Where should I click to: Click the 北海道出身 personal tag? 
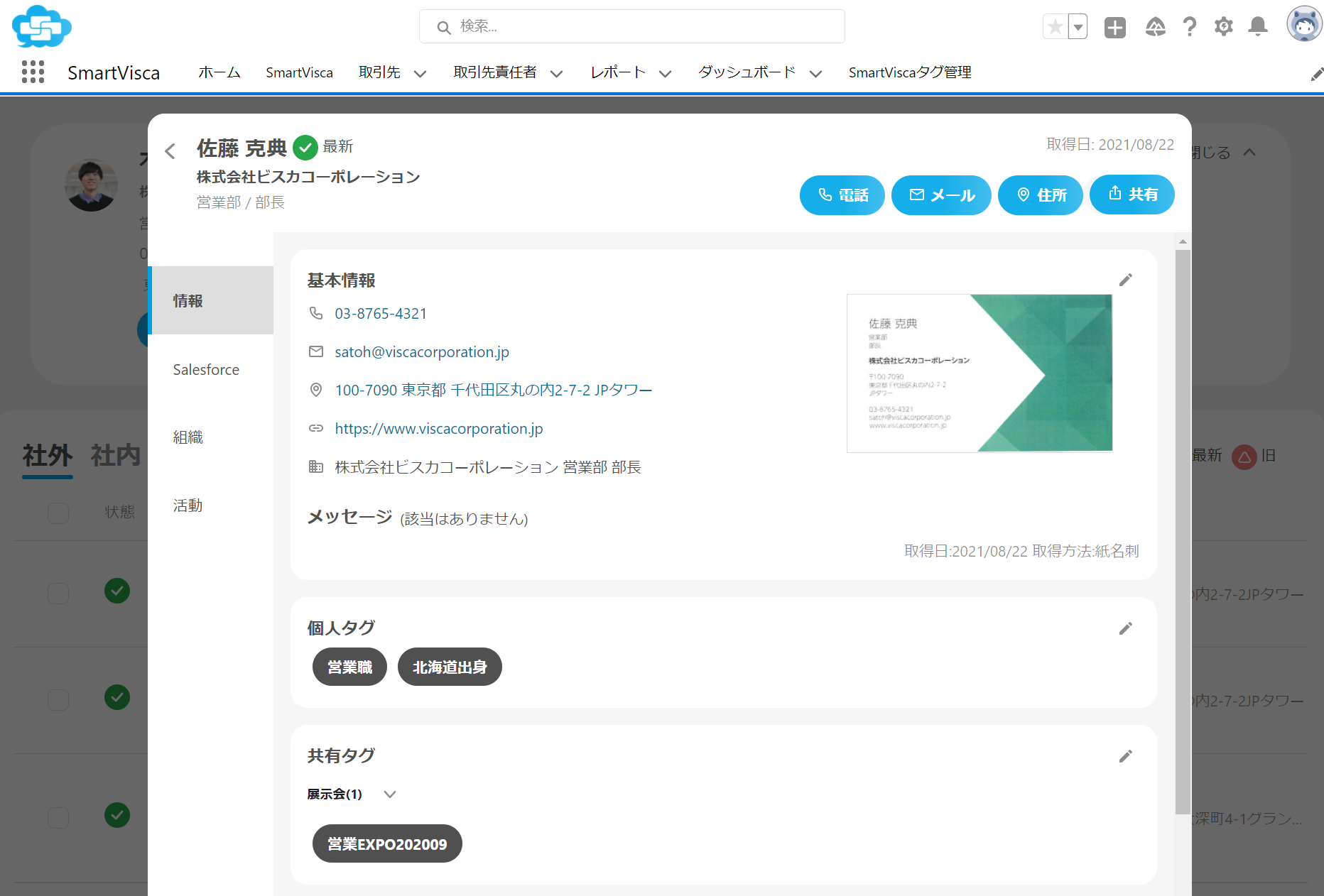(450, 667)
